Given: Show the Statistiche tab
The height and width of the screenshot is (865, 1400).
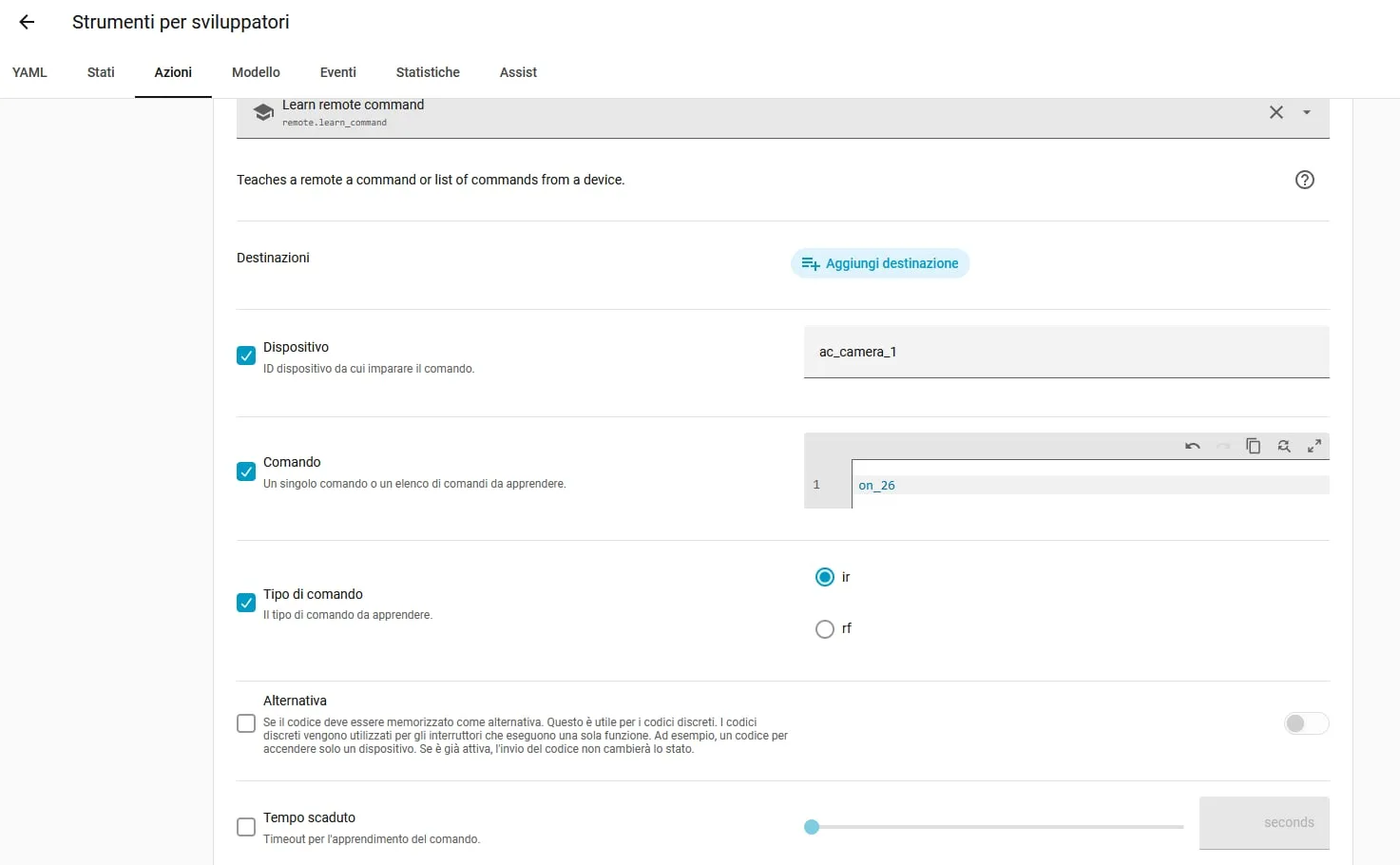Looking at the screenshot, I should [428, 72].
